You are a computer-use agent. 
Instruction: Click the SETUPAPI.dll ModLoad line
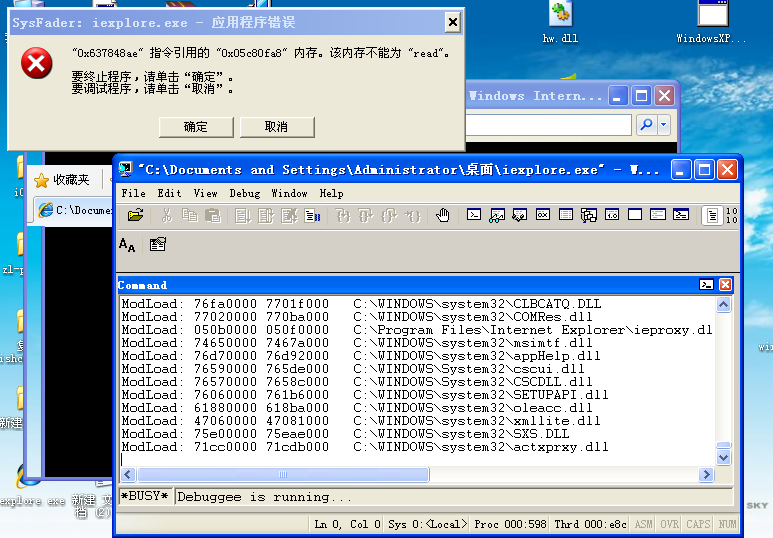(x=365, y=395)
